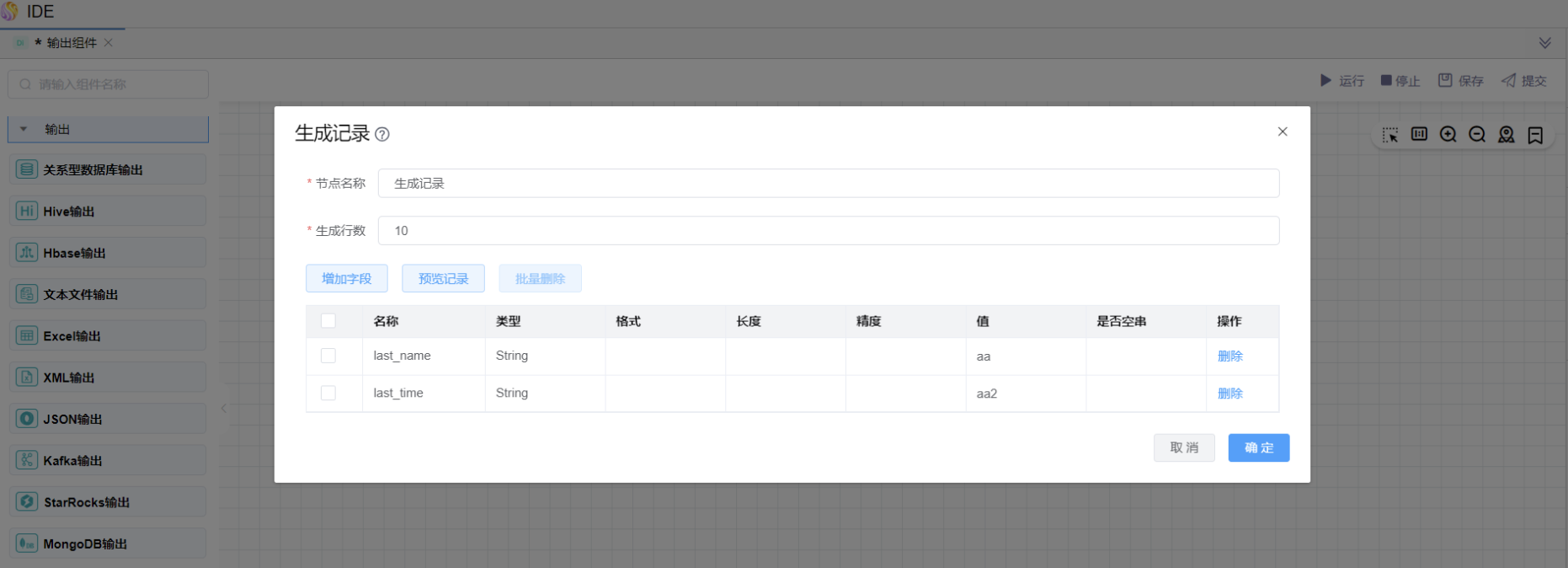The image size is (1568, 568).
Task: Delete the last_time row via 删除 link
Action: (1229, 393)
